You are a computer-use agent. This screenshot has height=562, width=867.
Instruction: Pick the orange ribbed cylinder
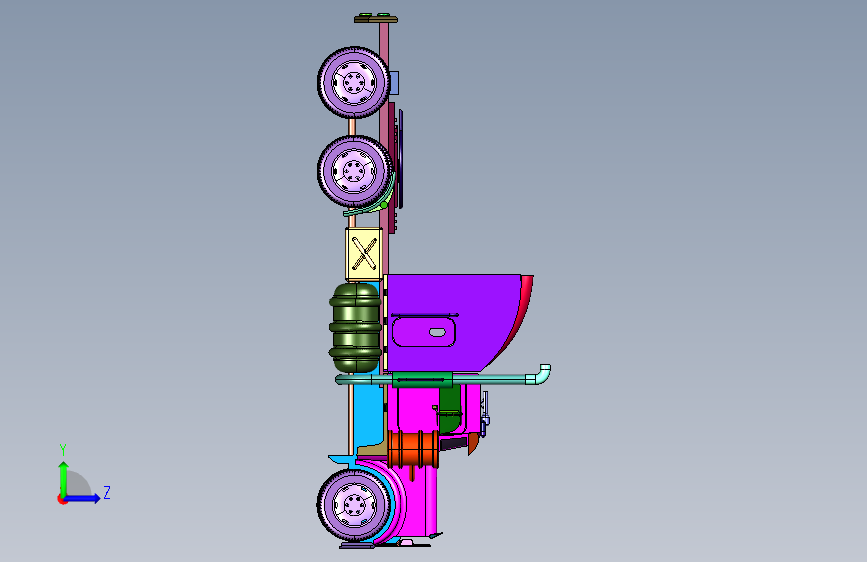click(414, 449)
